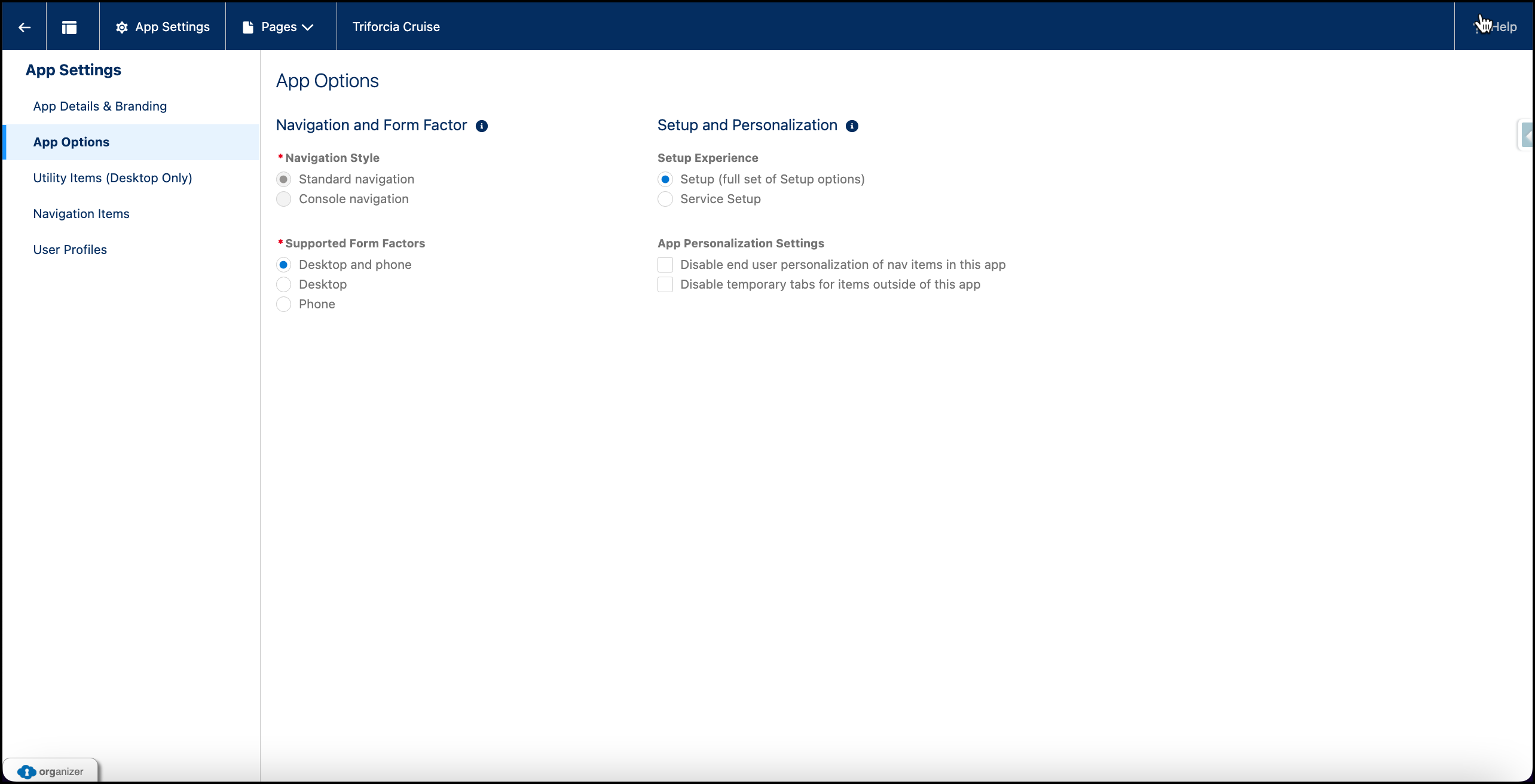
Task: Expand the Pages dropdown
Action: [x=278, y=27]
